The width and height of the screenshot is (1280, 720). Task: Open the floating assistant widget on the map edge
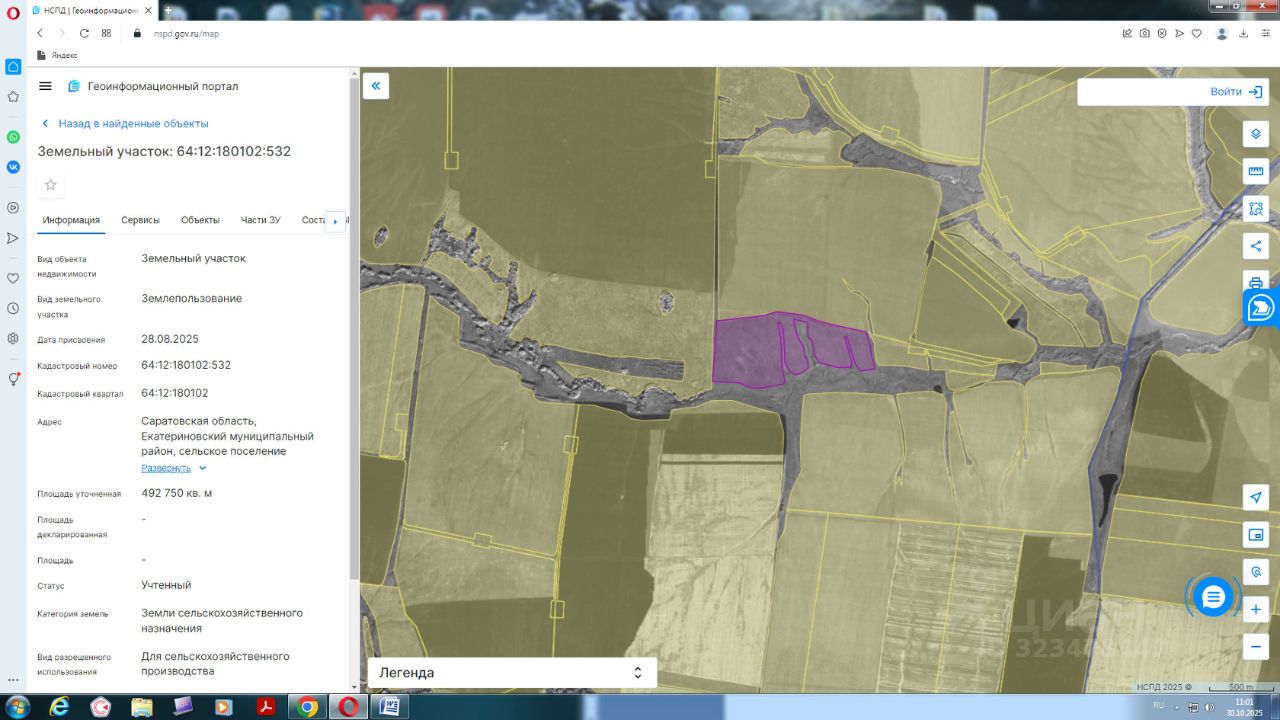pyautogui.click(x=1261, y=308)
